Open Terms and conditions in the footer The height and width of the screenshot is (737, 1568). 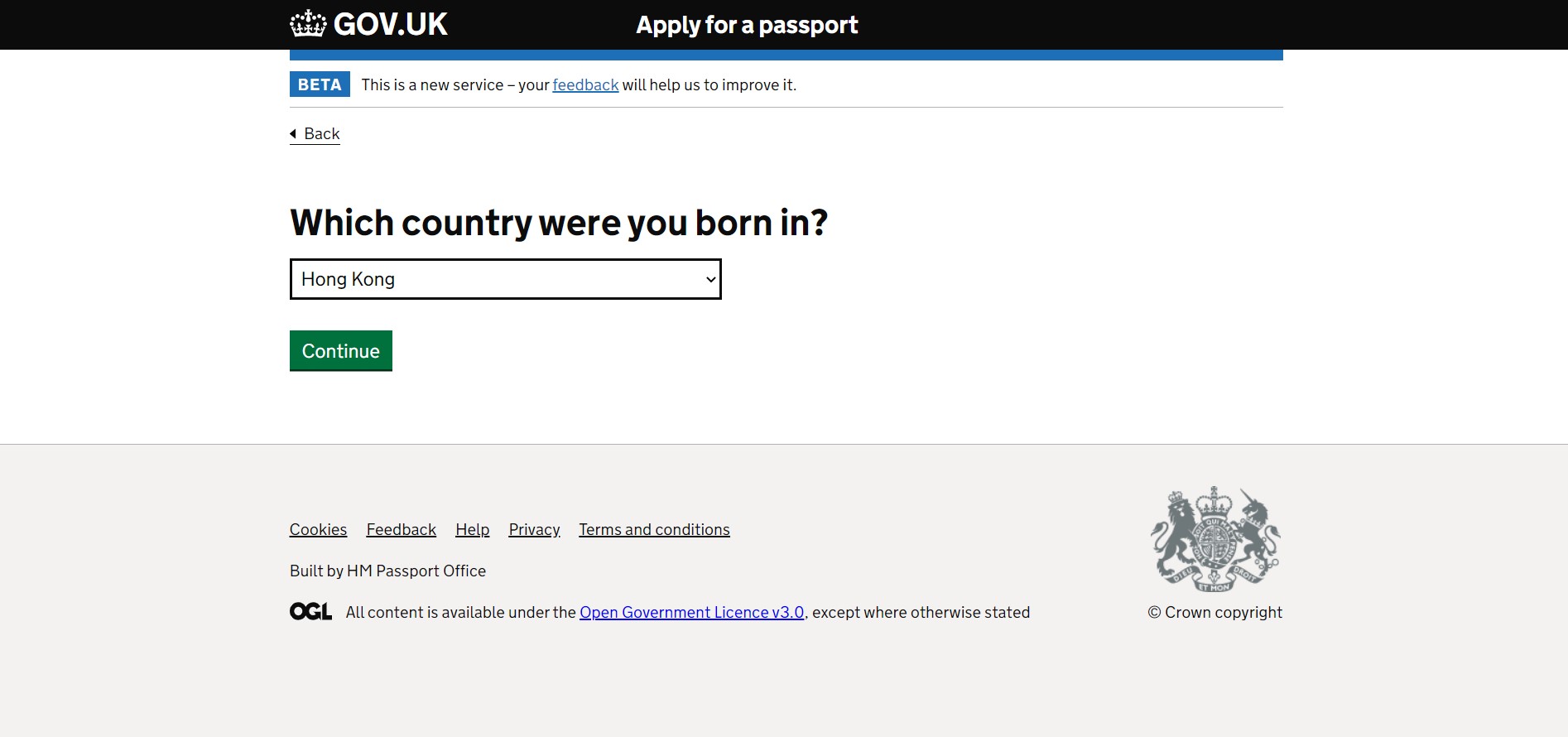tap(654, 530)
